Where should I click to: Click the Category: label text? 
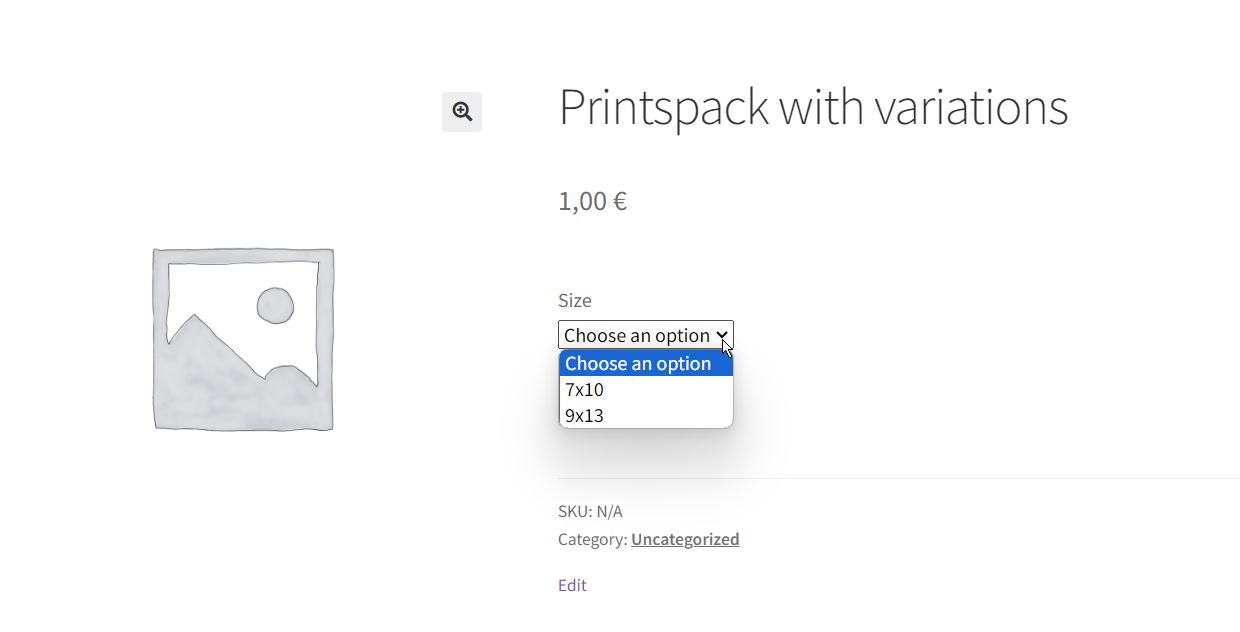593,539
